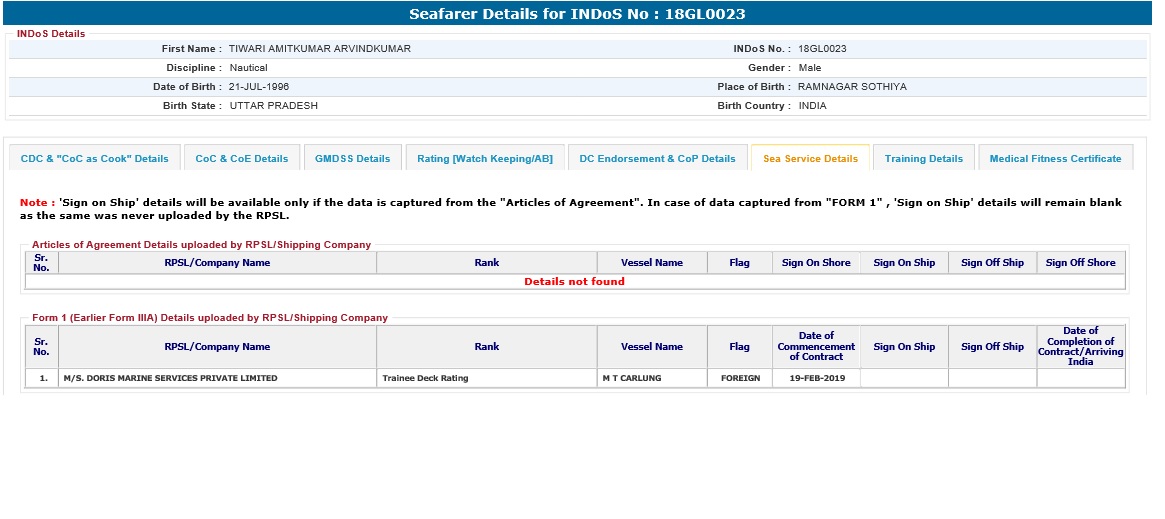Image resolution: width=1165 pixels, height=519 pixels.
Task: Click the red 'Details not found' message
Action: 574,282
